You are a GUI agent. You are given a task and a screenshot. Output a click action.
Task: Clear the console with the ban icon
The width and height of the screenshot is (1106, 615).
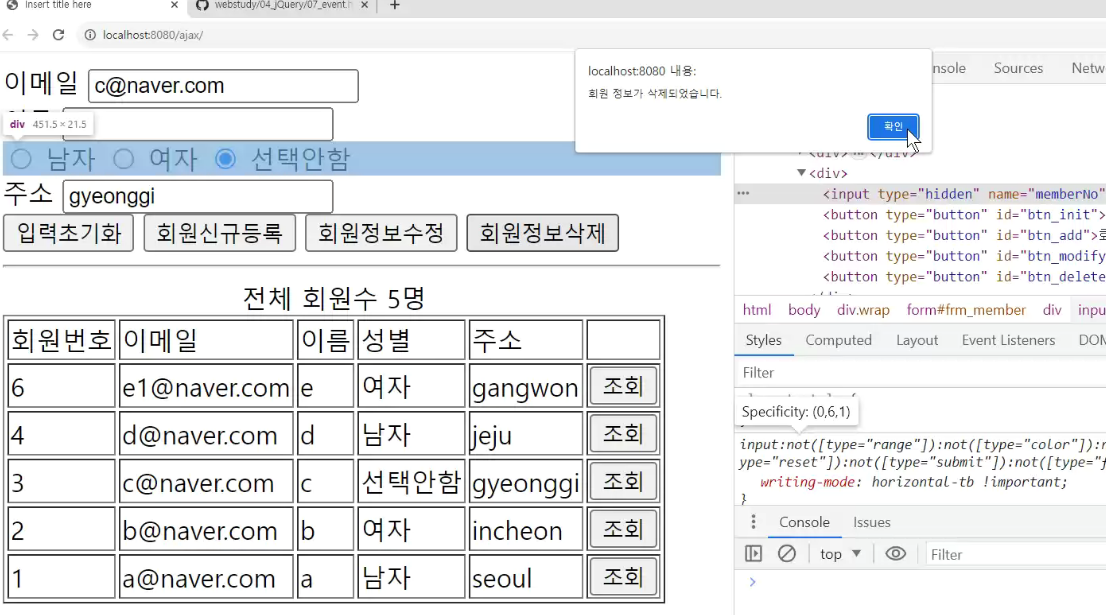pos(786,554)
